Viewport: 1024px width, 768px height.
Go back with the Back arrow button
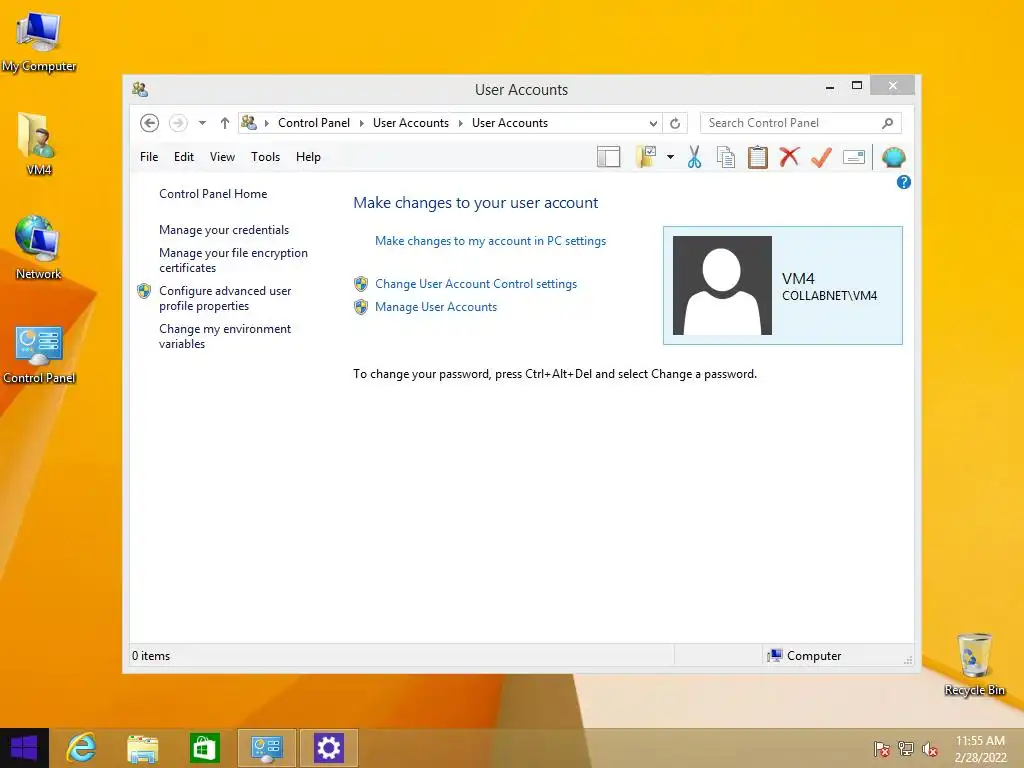[150, 123]
